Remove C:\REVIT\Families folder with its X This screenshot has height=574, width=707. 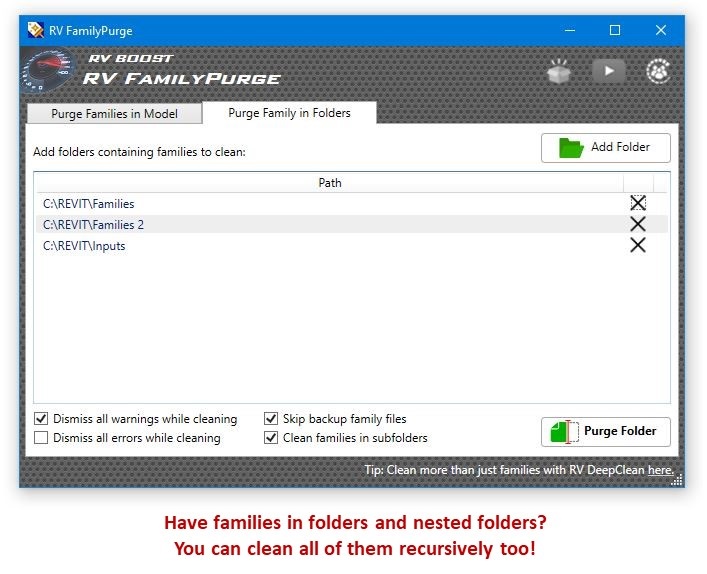638,203
